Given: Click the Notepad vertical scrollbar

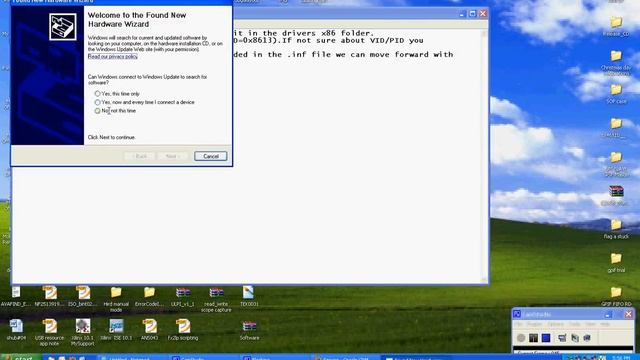Looking at the screenshot, I should (x=484, y=156).
